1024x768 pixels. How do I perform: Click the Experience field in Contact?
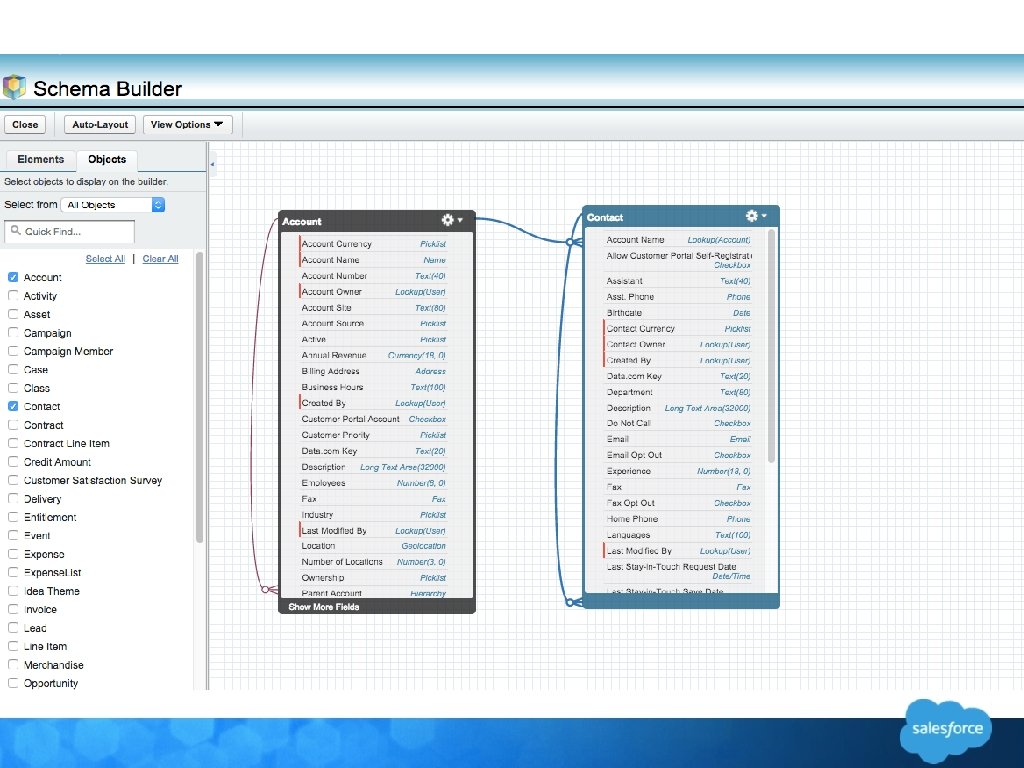[x=678, y=471]
